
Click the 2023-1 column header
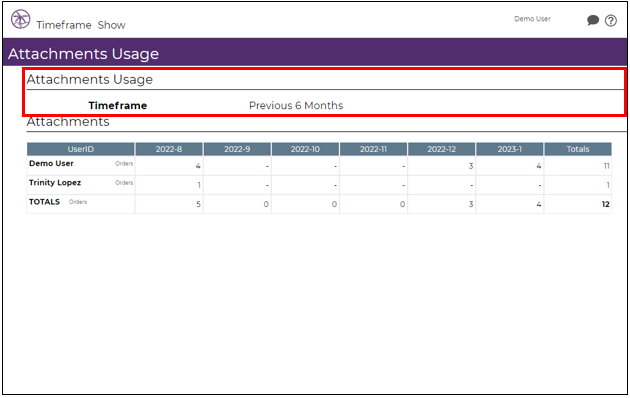click(509, 149)
